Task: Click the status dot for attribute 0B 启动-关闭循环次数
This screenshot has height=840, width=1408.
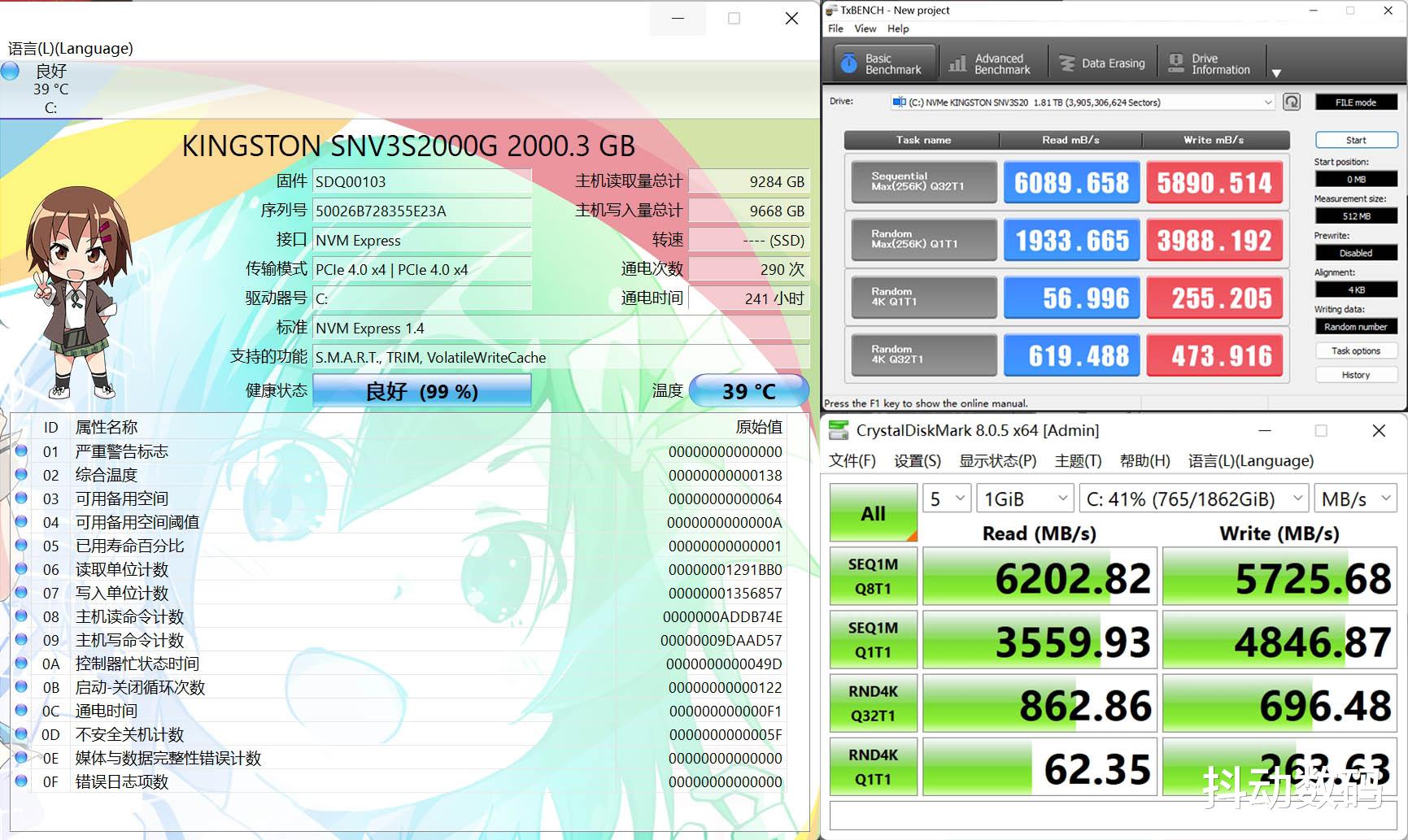Action: 21,686
